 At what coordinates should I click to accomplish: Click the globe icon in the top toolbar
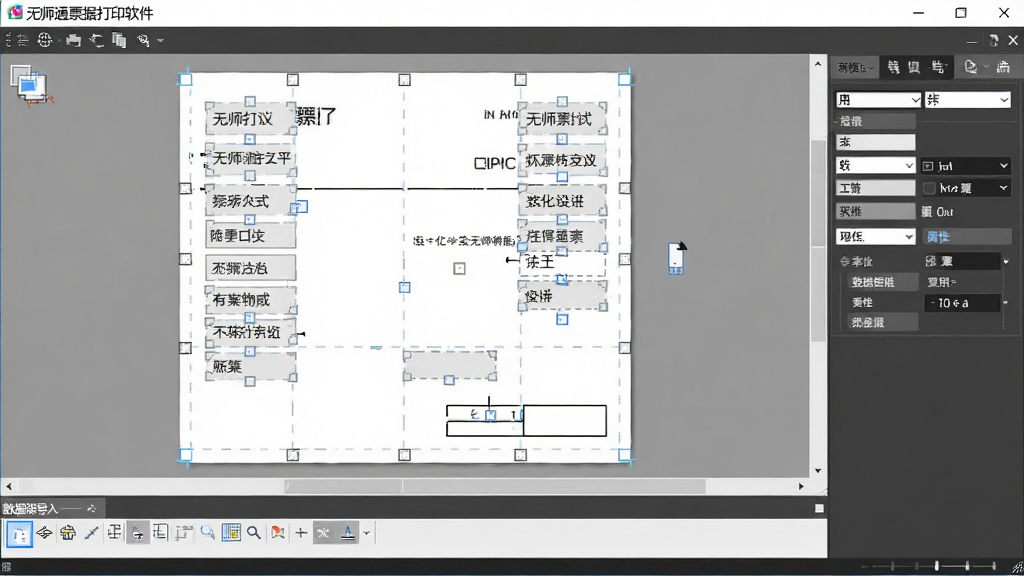[x=44, y=40]
